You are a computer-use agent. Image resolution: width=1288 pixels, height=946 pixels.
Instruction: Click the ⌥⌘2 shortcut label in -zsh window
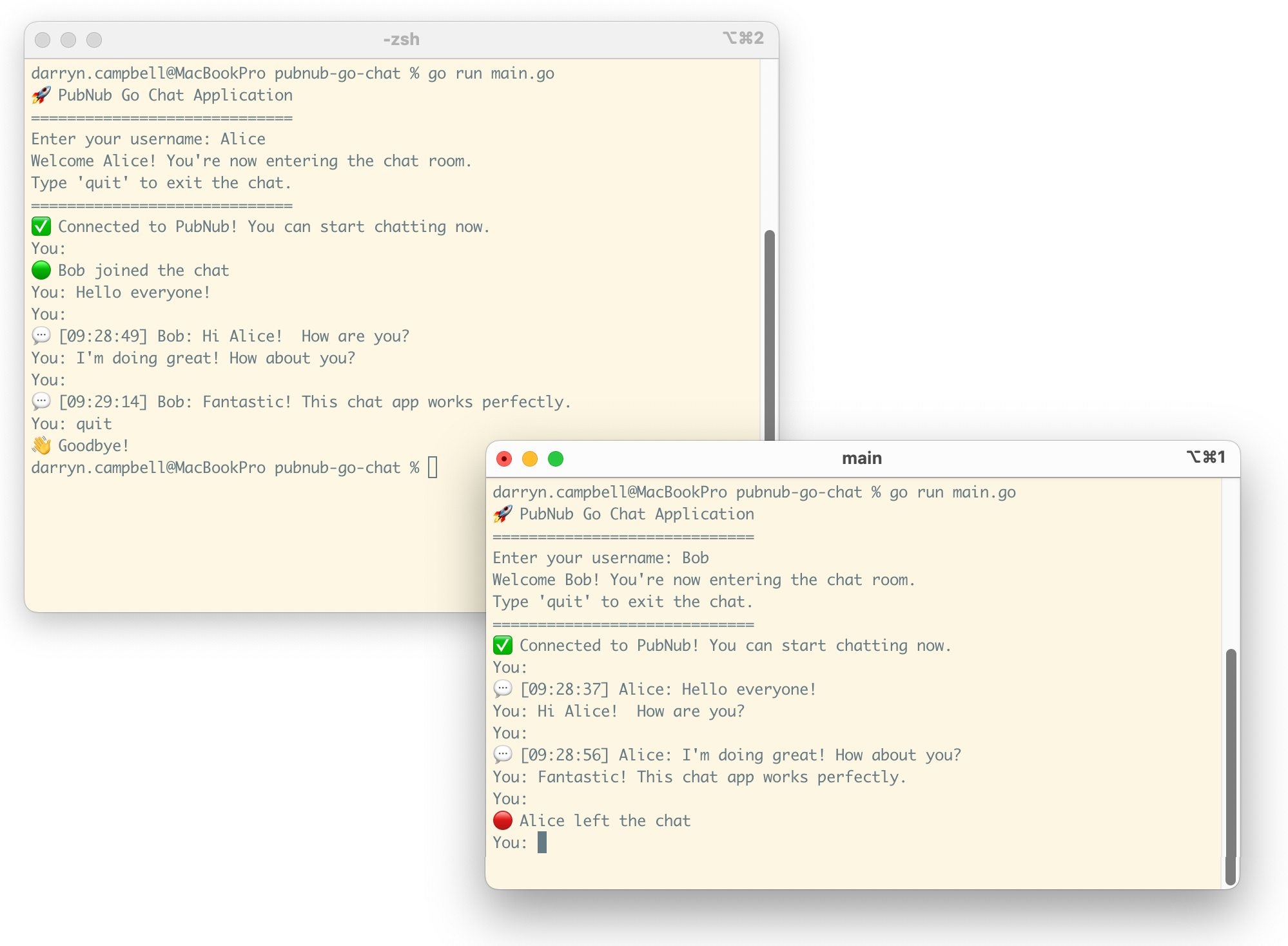tap(743, 38)
